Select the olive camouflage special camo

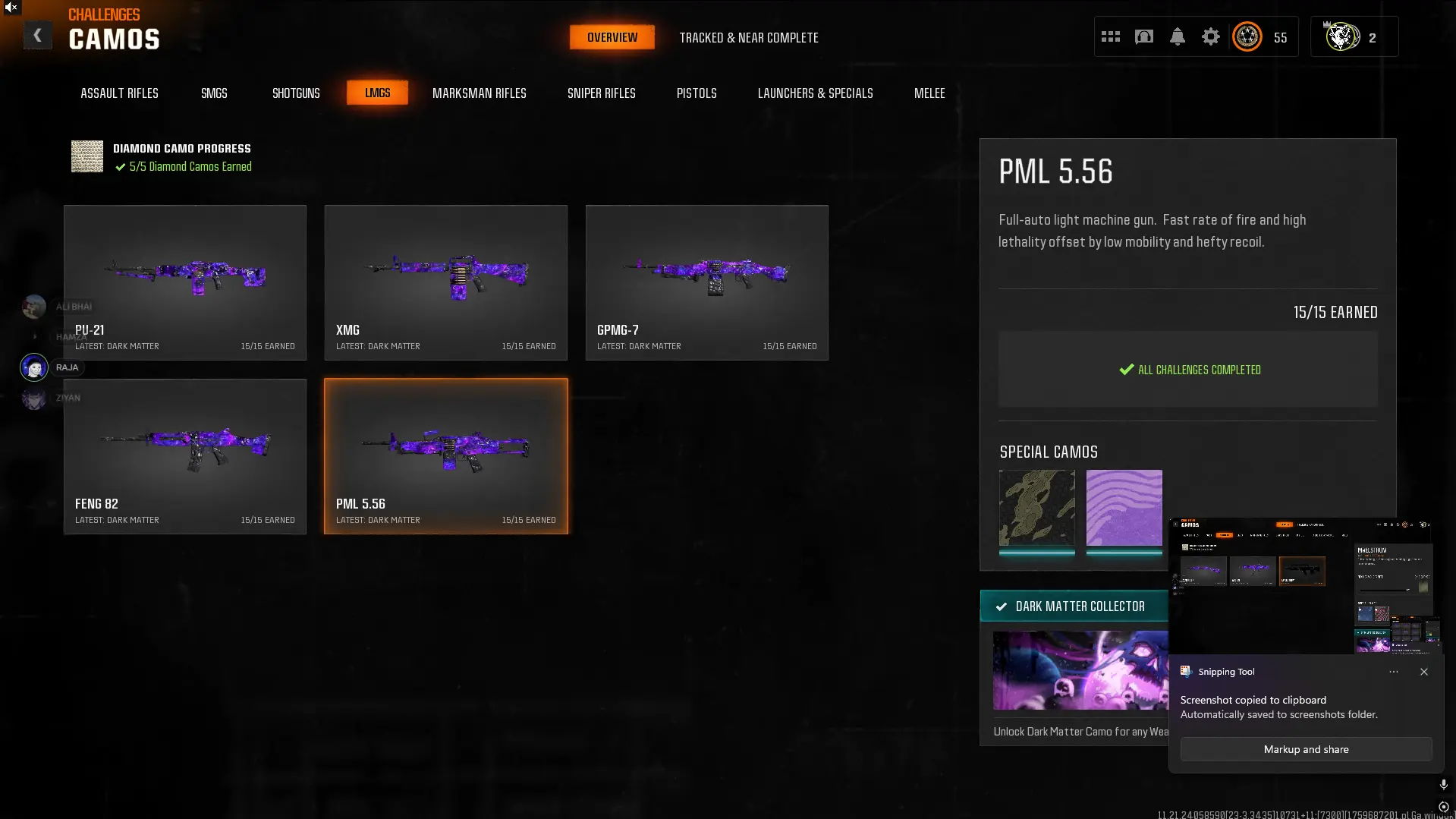click(x=1036, y=508)
